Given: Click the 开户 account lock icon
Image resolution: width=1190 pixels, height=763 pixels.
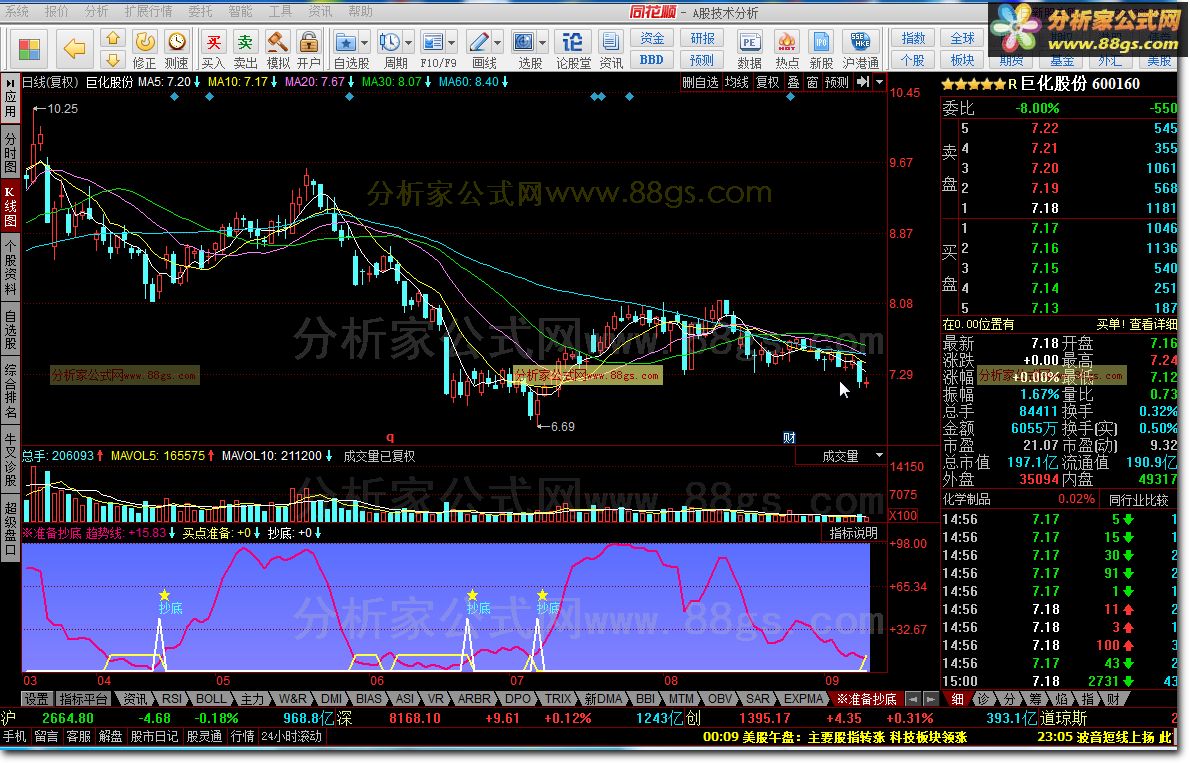Looking at the screenshot, I should coord(308,50).
